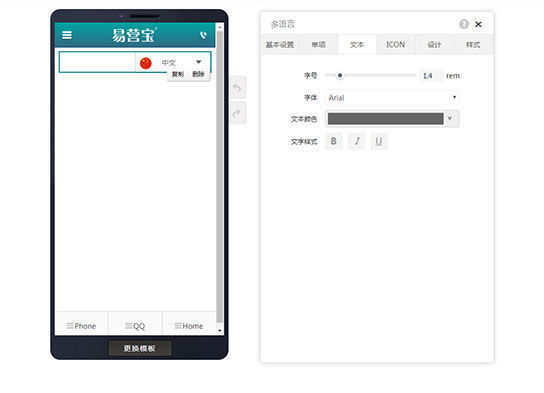Open the text color picker dropdown arrow
Image resolution: width=544 pixels, height=393 pixels.
(450, 119)
